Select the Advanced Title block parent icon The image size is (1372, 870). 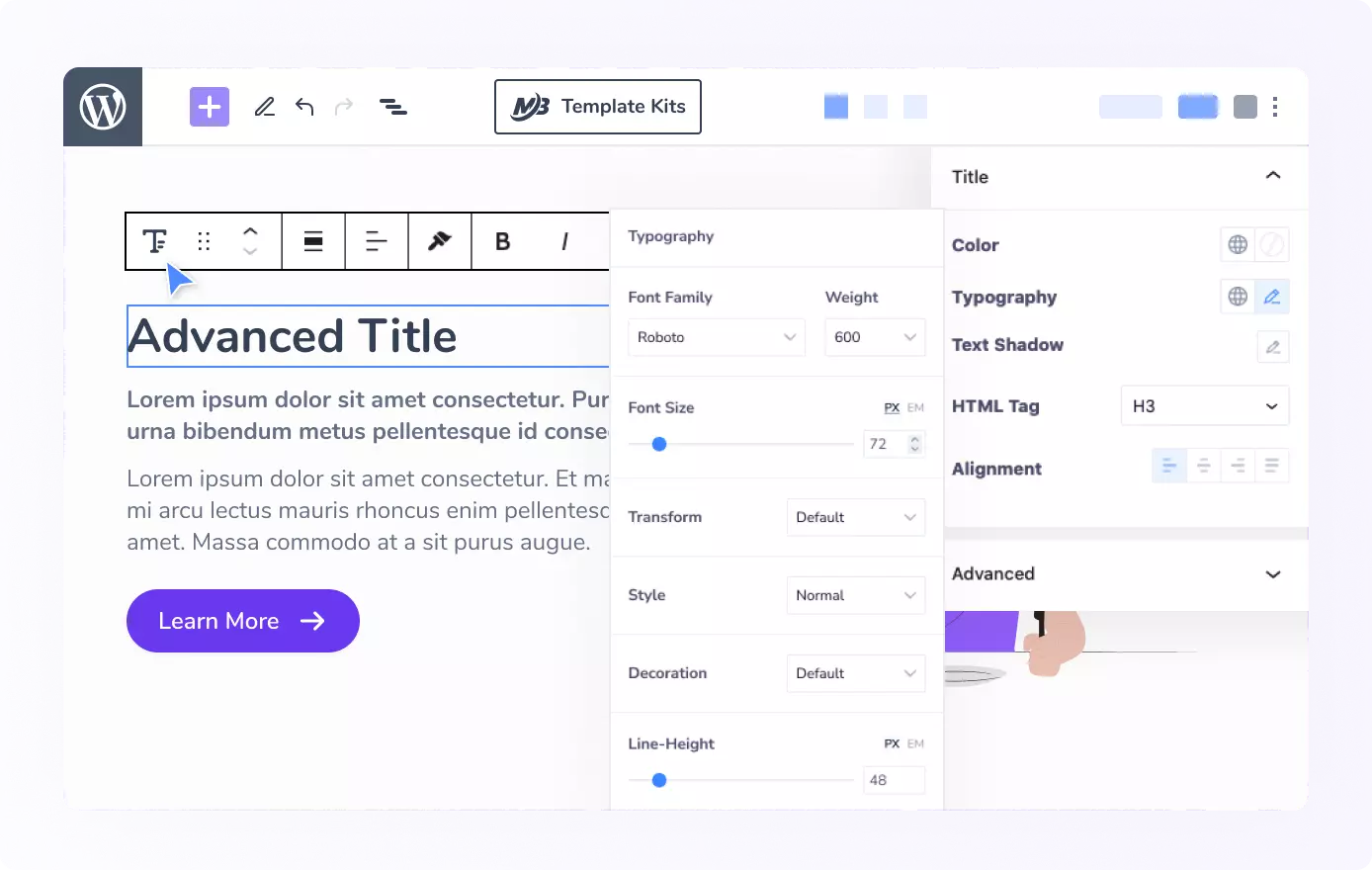(156, 240)
